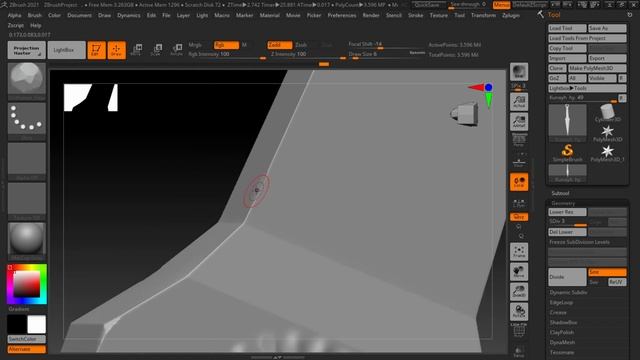Image resolution: width=640 pixels, height=360 pixels.
Task: Open the stroke type Dots thumbnail
Action: [x=27, y=119]
